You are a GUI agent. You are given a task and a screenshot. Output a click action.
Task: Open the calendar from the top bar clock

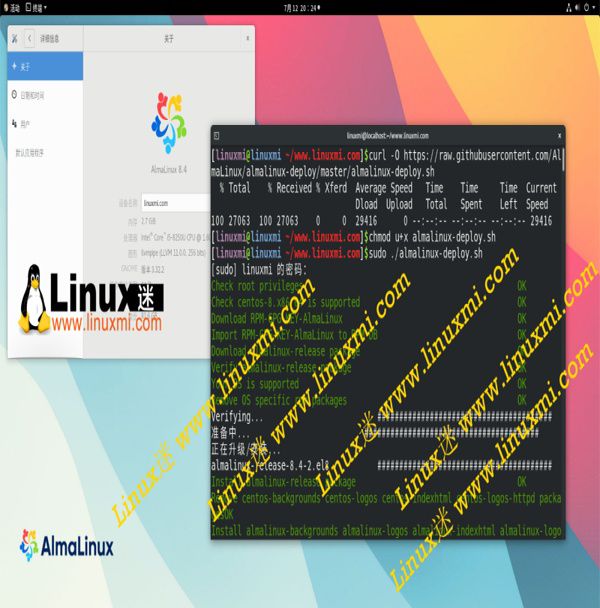(302, 8)
